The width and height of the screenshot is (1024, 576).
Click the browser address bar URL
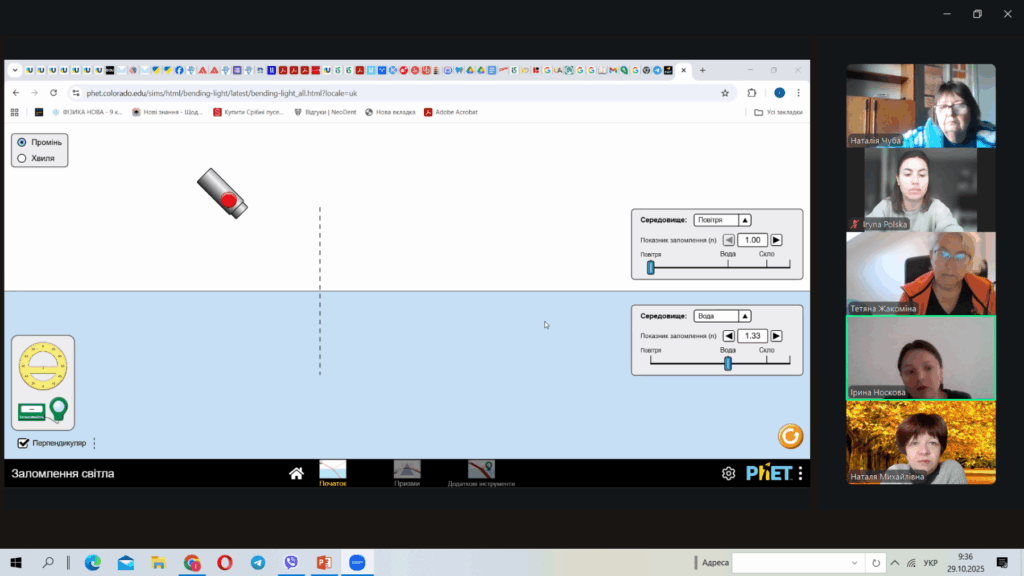[x=222, y=93]
